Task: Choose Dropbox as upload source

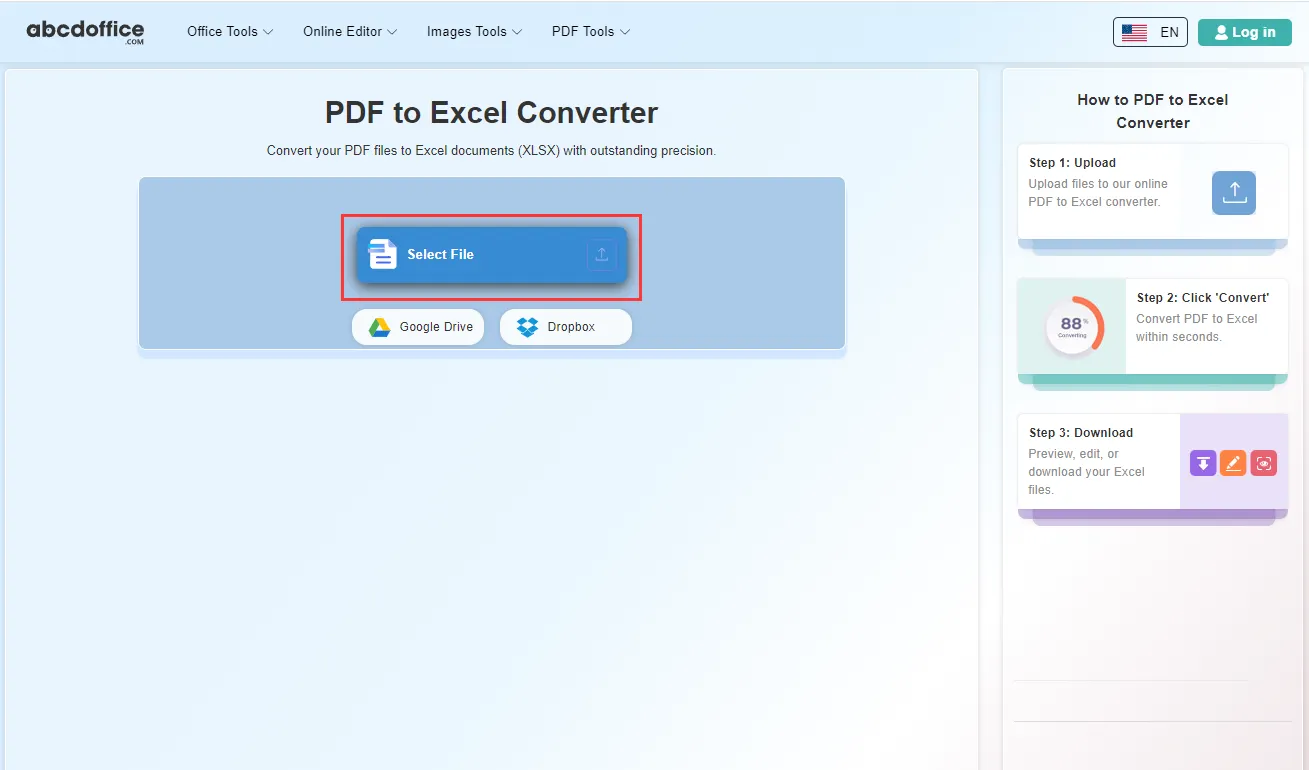Action: tap(566, 327)
